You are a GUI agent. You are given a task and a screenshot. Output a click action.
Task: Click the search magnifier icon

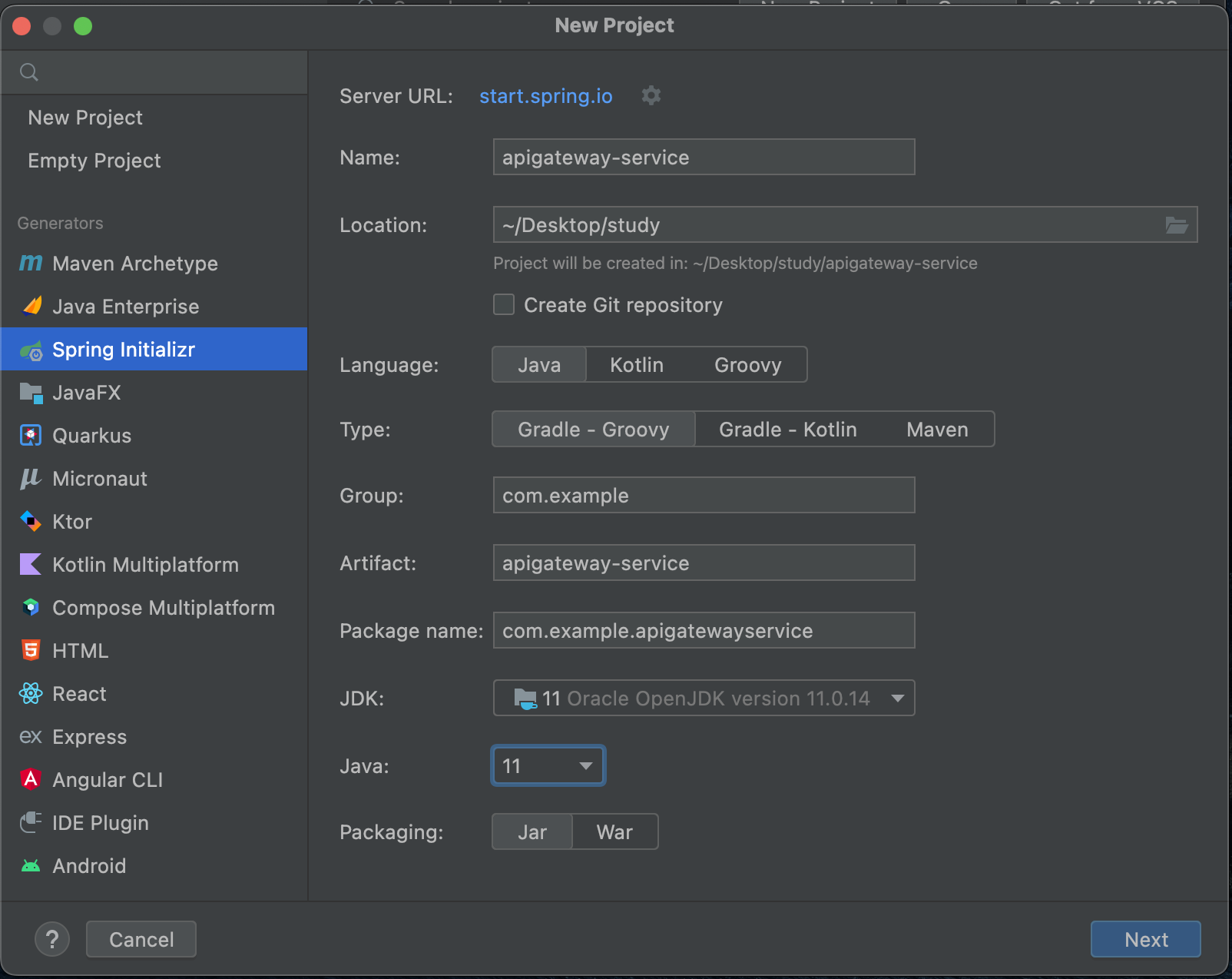pos(29,72)
